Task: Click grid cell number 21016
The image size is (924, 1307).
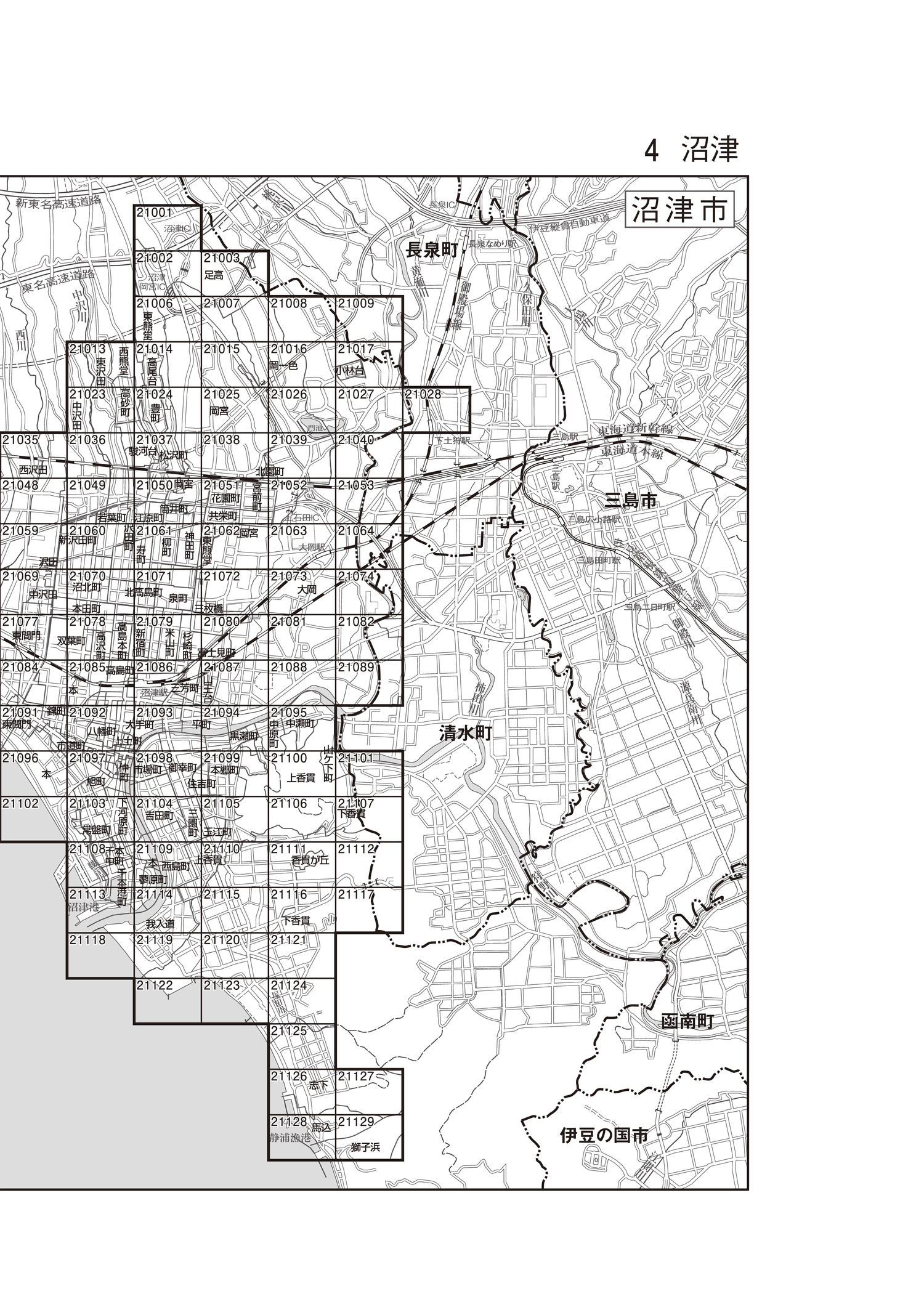Action: point(289,349)
